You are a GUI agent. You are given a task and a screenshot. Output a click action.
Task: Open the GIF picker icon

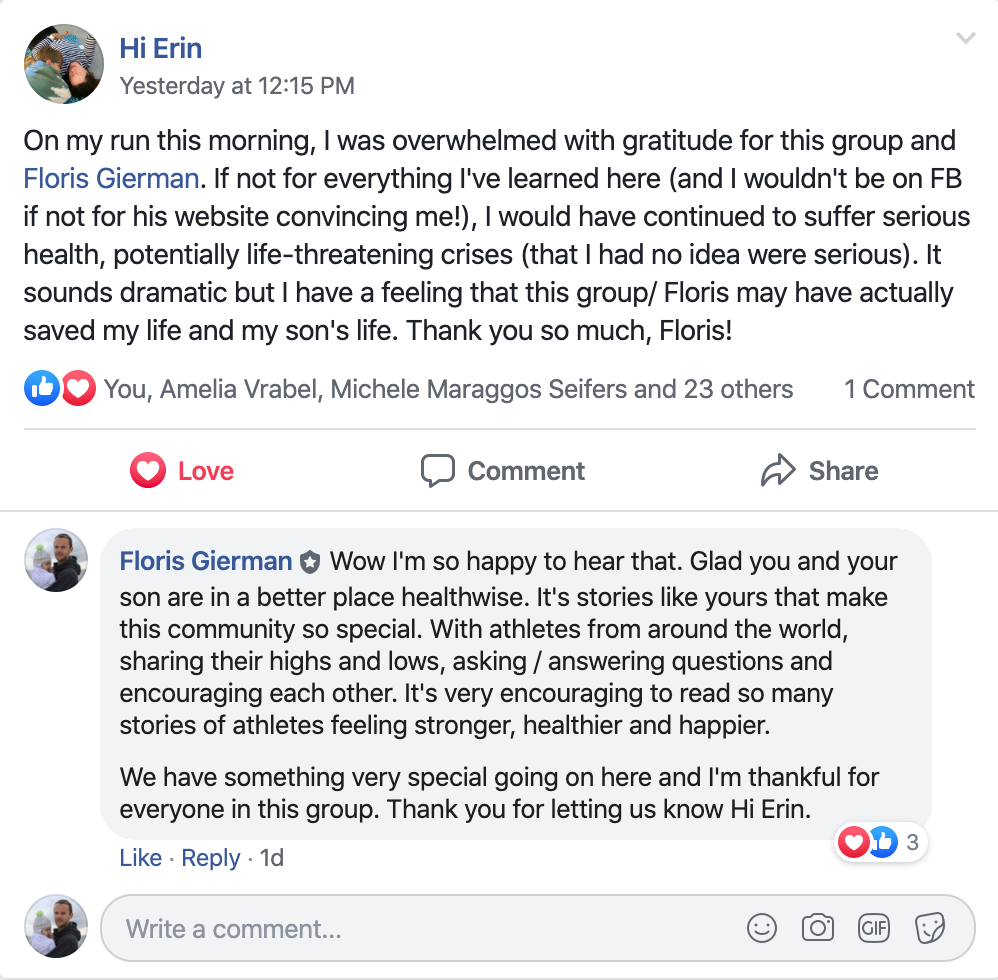874,928
